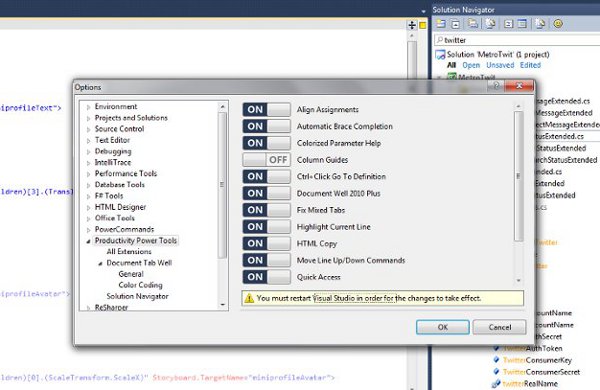Turn off the HTML Copy switch
This screenshot has width=600, height=390.
(266, 243)
